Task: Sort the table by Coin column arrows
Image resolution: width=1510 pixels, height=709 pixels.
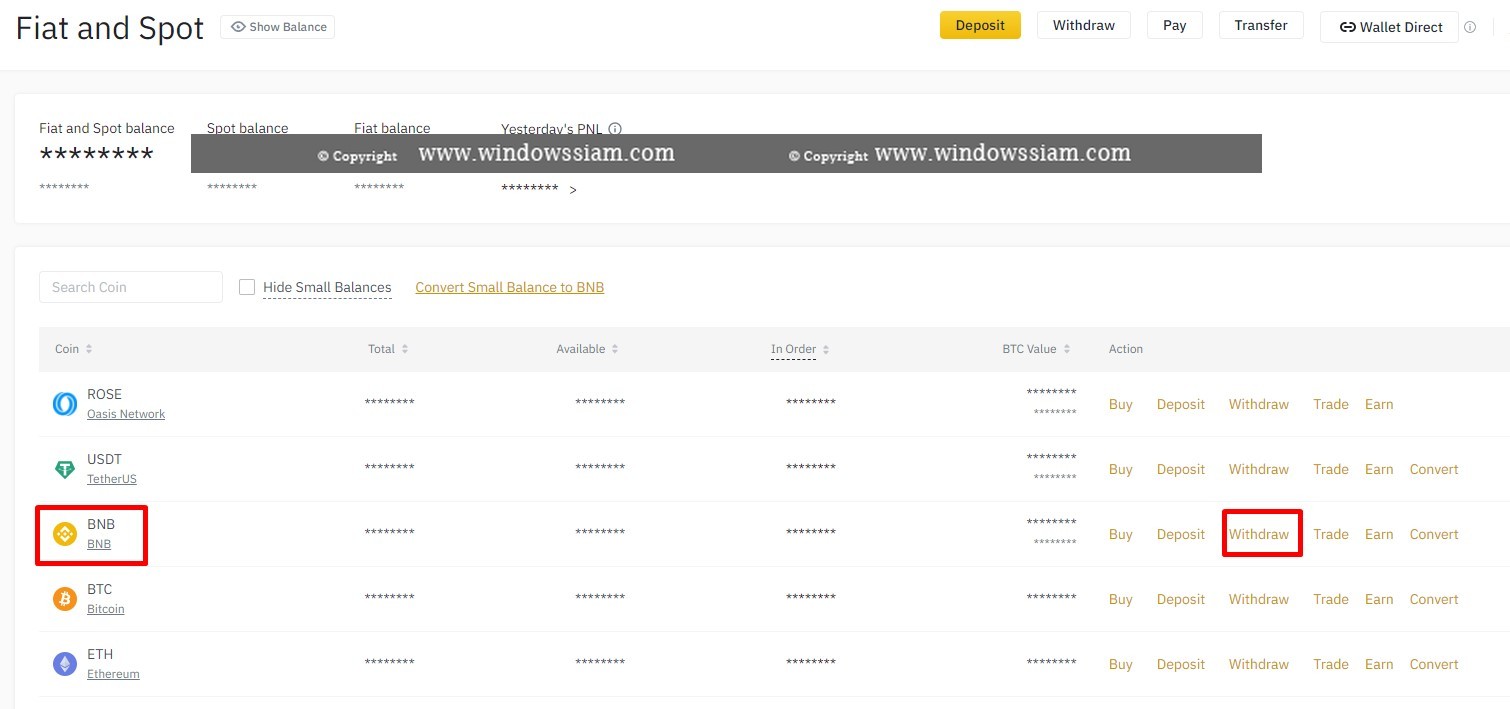Action: pyautogui.click(x=89, y=349)
